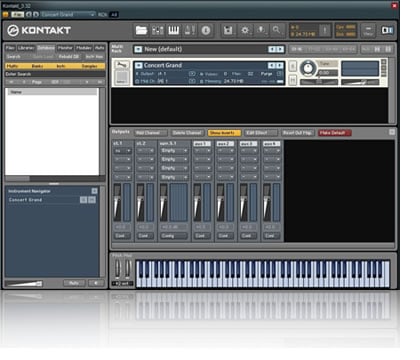Click the Enter Search field

click(55, 74)
